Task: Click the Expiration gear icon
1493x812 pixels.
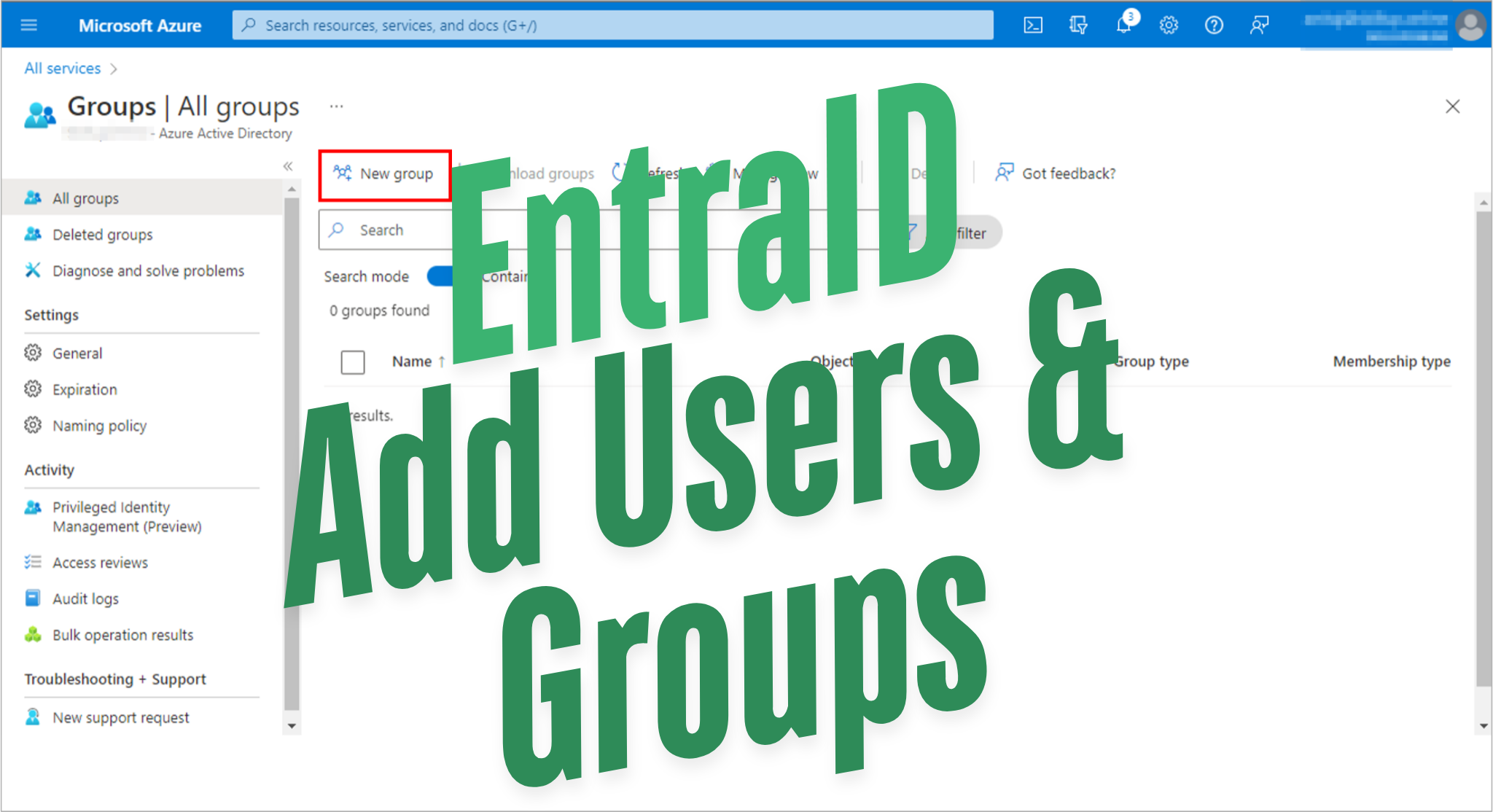Action: (33, 389)
